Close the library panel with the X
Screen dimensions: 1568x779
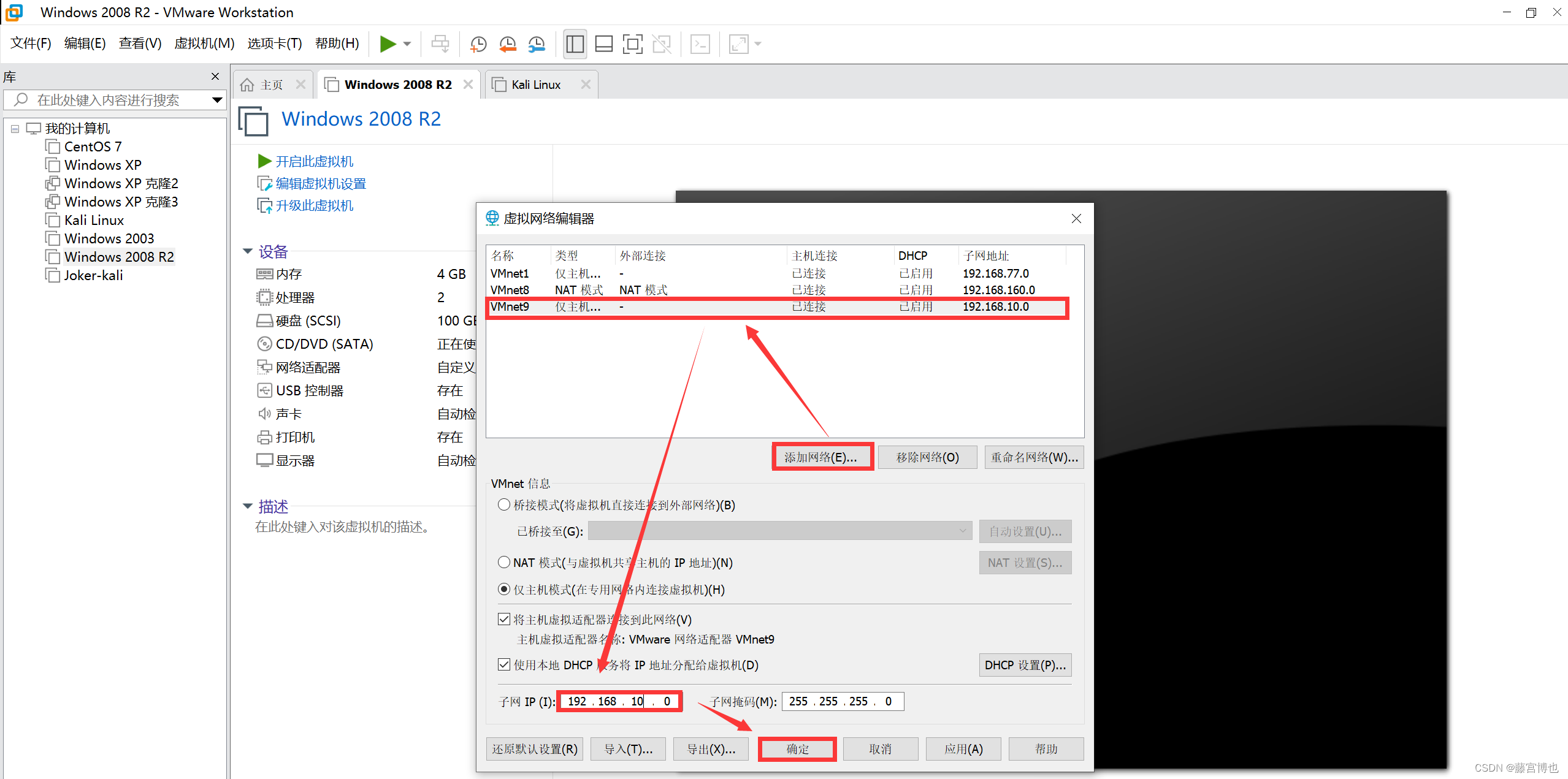click(215, 77)
